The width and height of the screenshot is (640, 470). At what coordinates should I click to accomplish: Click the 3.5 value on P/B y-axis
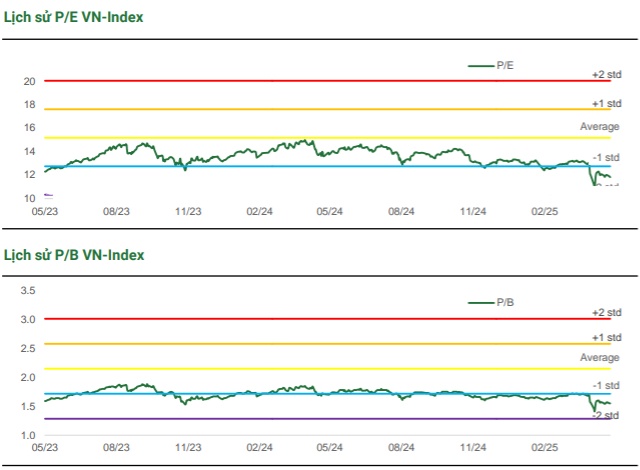click(28, 291)
